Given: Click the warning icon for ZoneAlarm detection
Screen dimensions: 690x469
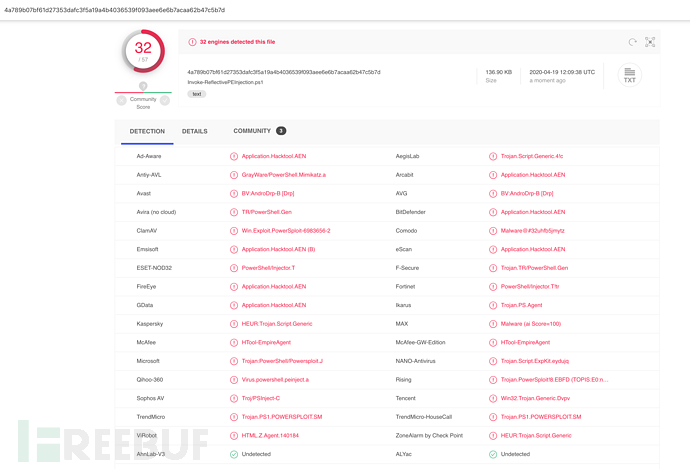Looking at the screenshot, I should pos(493,436).
